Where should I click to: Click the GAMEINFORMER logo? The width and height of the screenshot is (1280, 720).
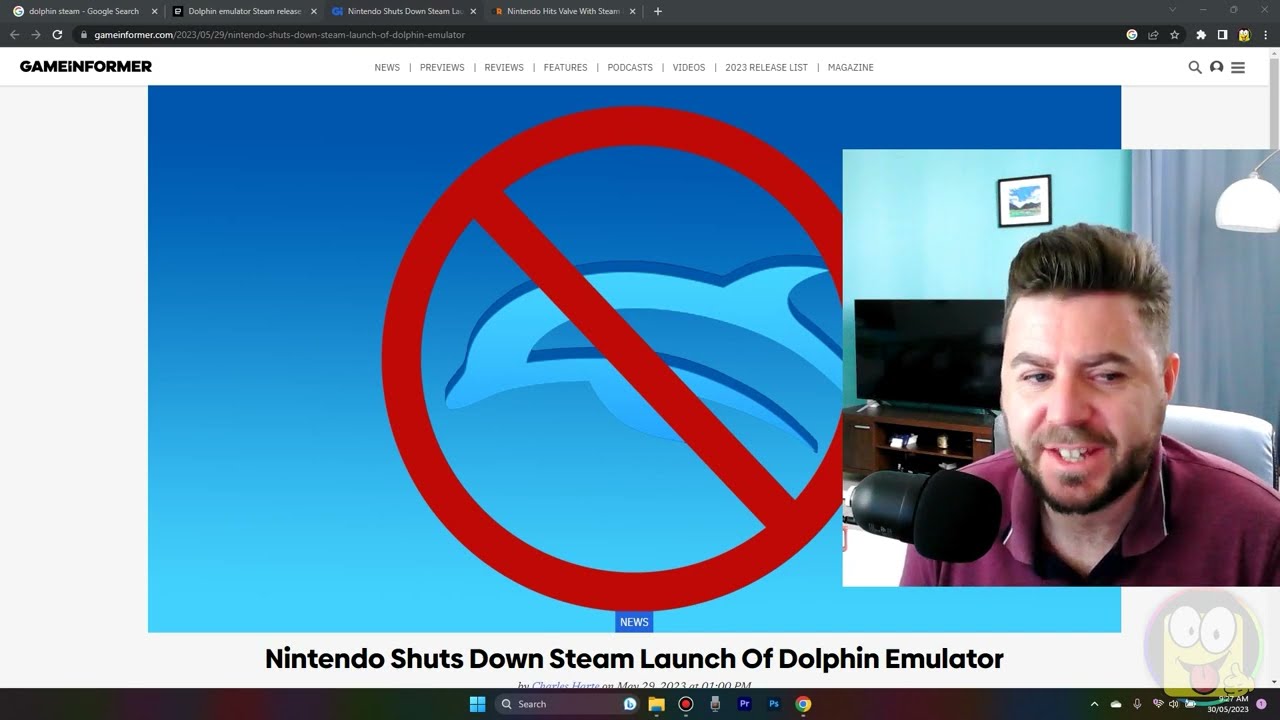pyautogui.click(x=86, y=66)
